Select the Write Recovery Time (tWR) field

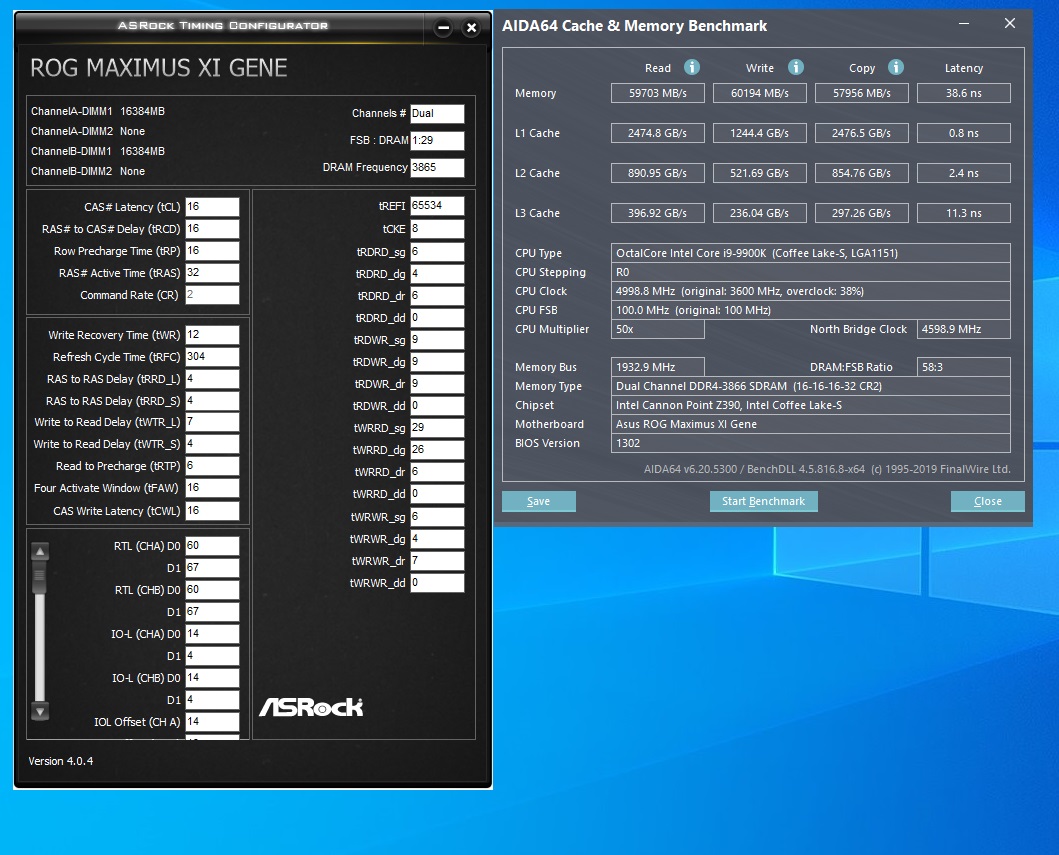click(x=212, y=335)
